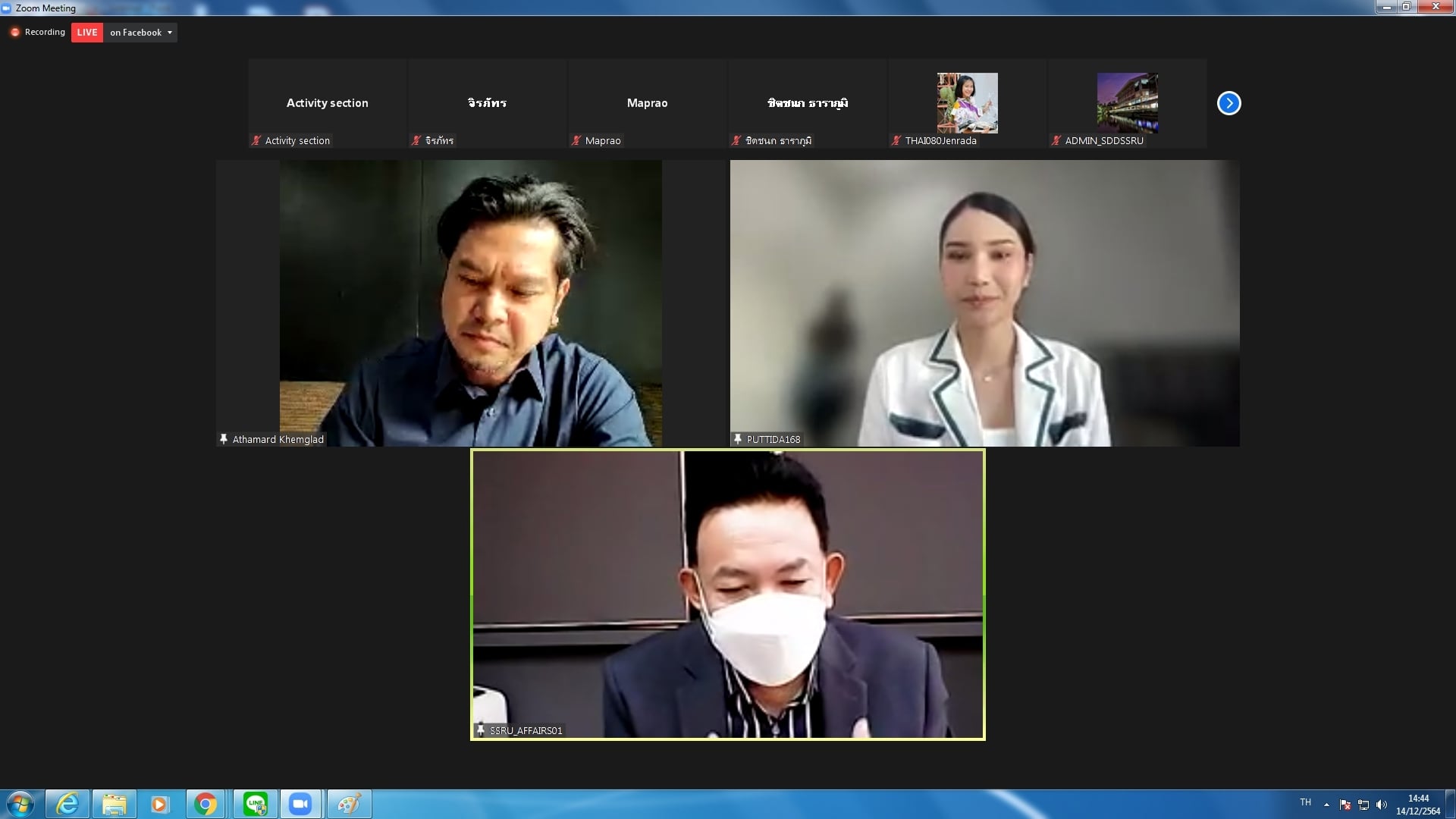Click the red Recording indicator icon
The width and height of the screenshot is (1456, 819).
point(14,33)
